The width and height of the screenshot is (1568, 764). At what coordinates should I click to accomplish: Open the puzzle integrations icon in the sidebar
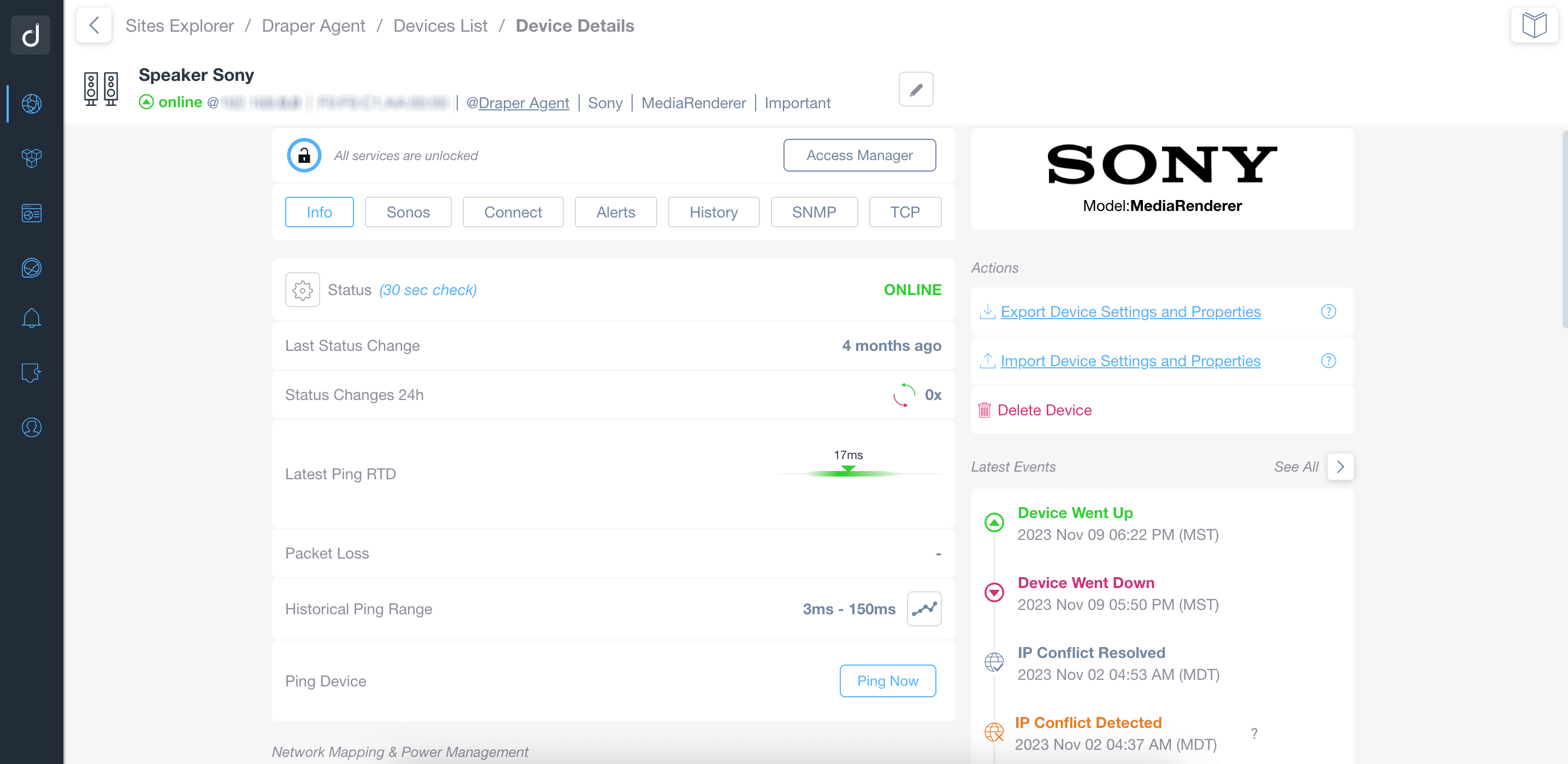pos(32,372)
